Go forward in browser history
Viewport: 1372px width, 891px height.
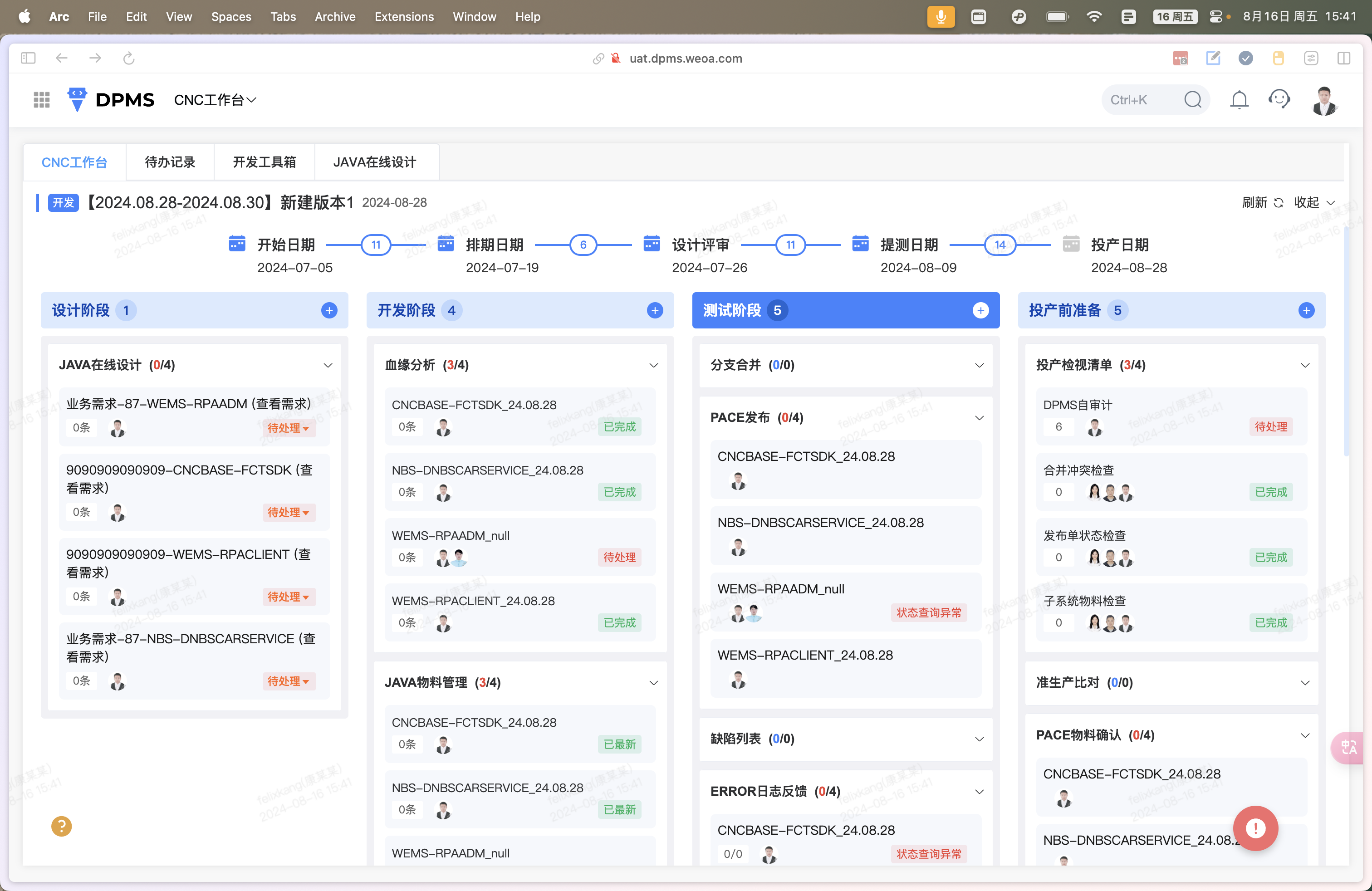tap(95, 58)
